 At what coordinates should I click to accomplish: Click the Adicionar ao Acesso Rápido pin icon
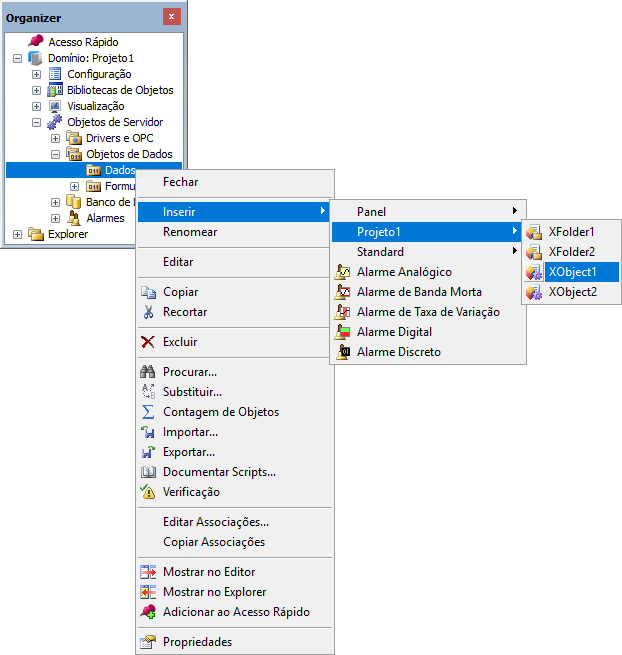(x=148, y=612)
